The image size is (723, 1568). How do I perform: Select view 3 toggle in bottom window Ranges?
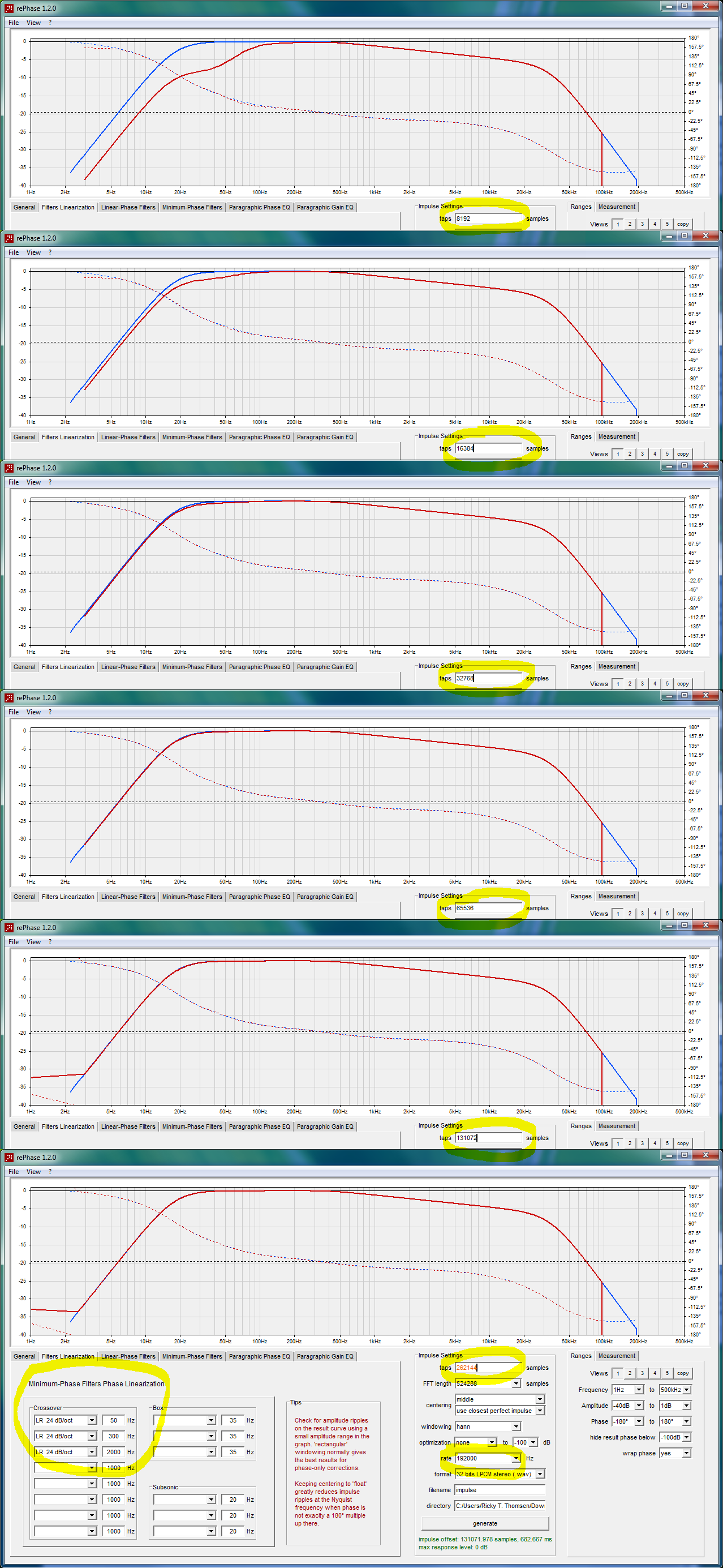pos(642,1373)
